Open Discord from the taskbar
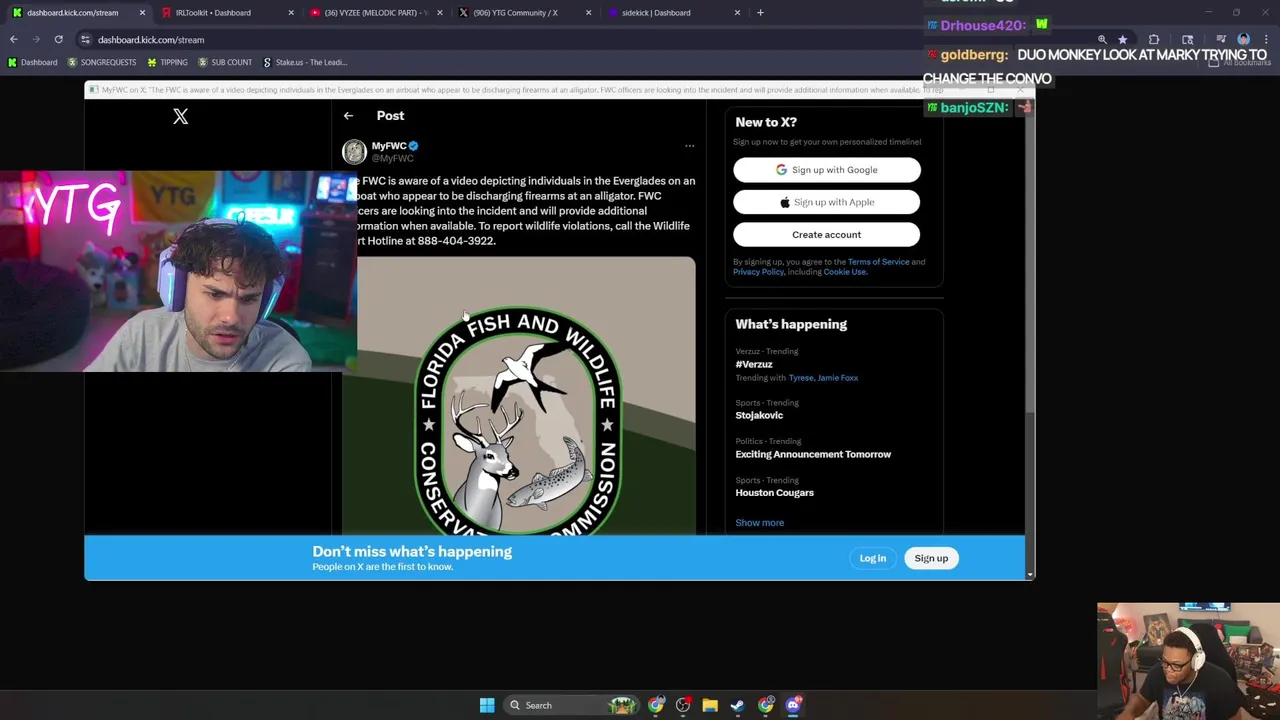Screen dimensions: 1280x720 pos(793,705)
